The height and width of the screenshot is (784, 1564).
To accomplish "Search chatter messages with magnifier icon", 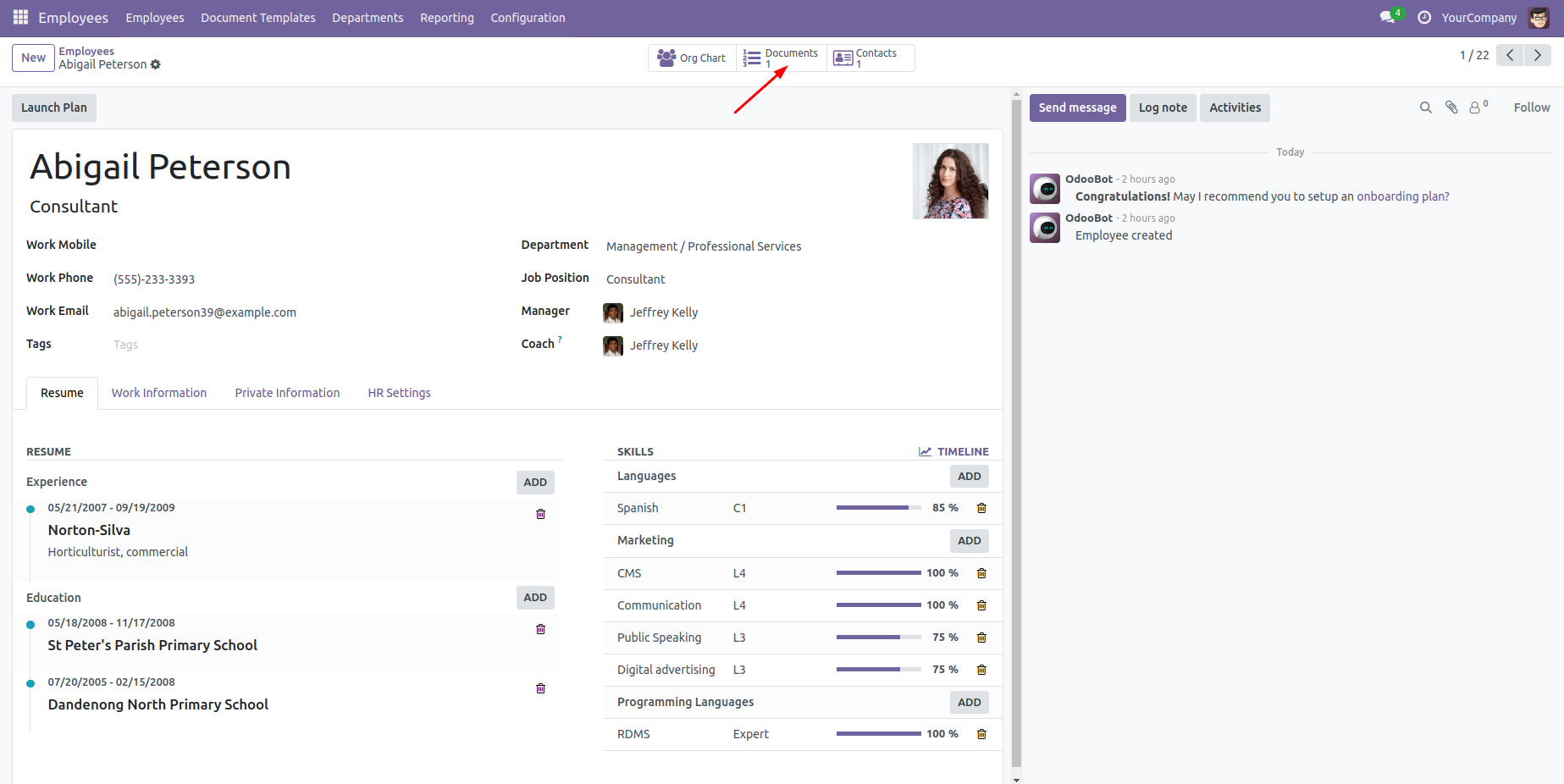I will coord(1425,108).
